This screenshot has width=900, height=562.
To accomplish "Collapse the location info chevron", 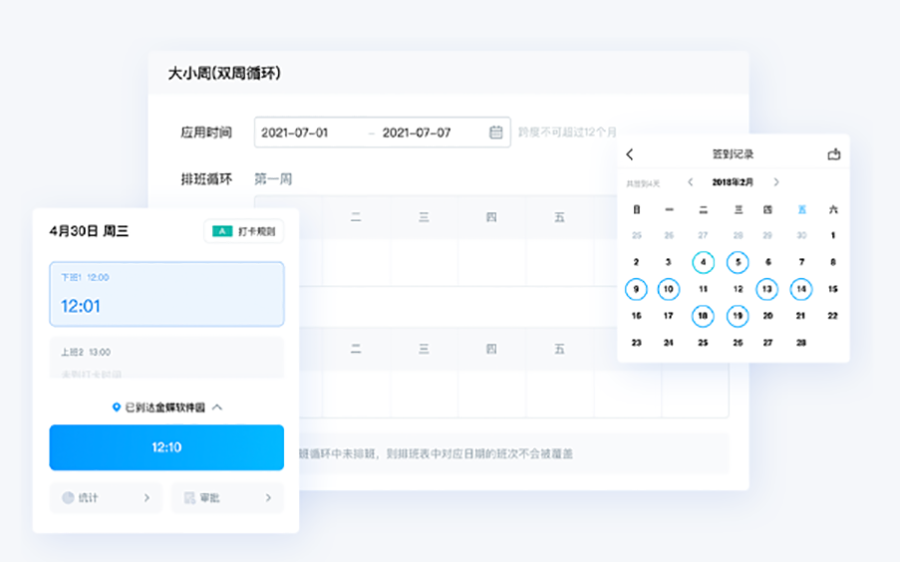I will [217, 407].
